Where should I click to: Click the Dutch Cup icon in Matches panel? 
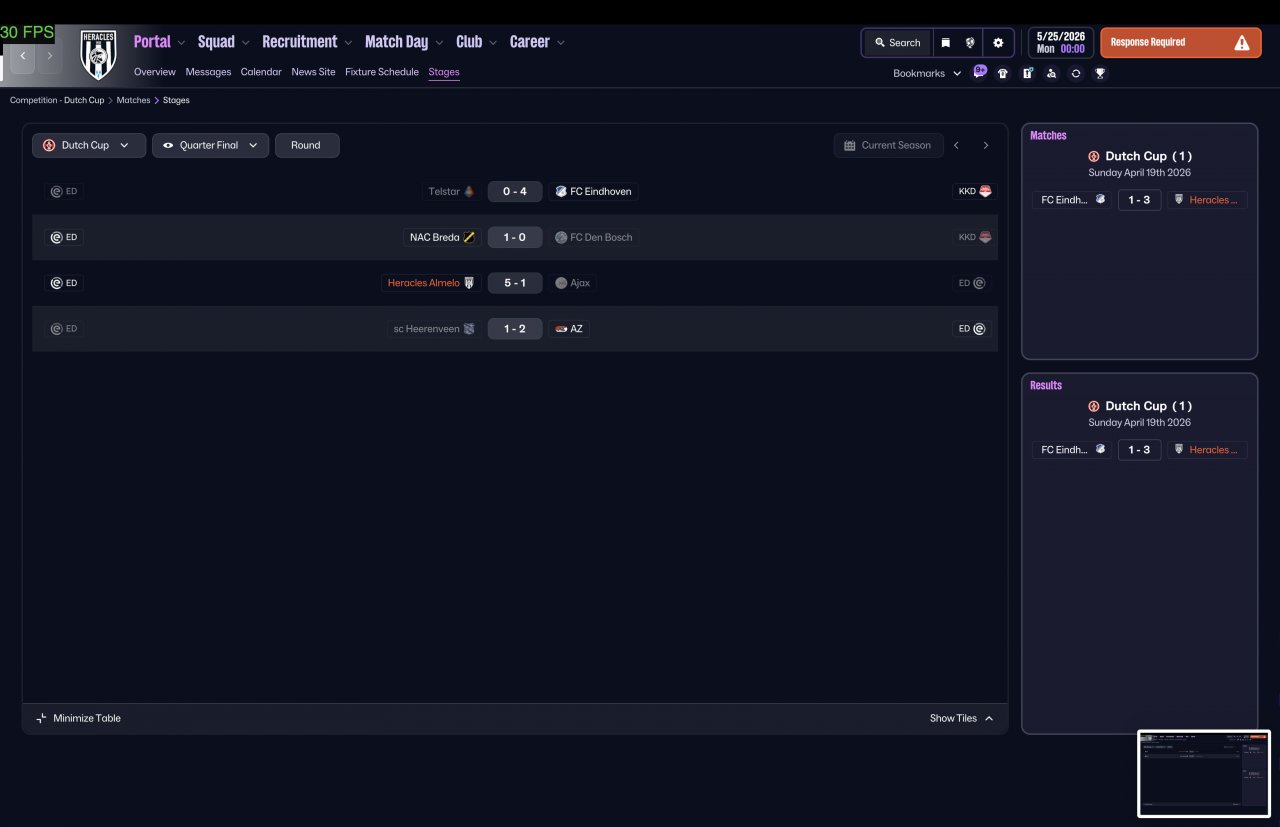1093,156
